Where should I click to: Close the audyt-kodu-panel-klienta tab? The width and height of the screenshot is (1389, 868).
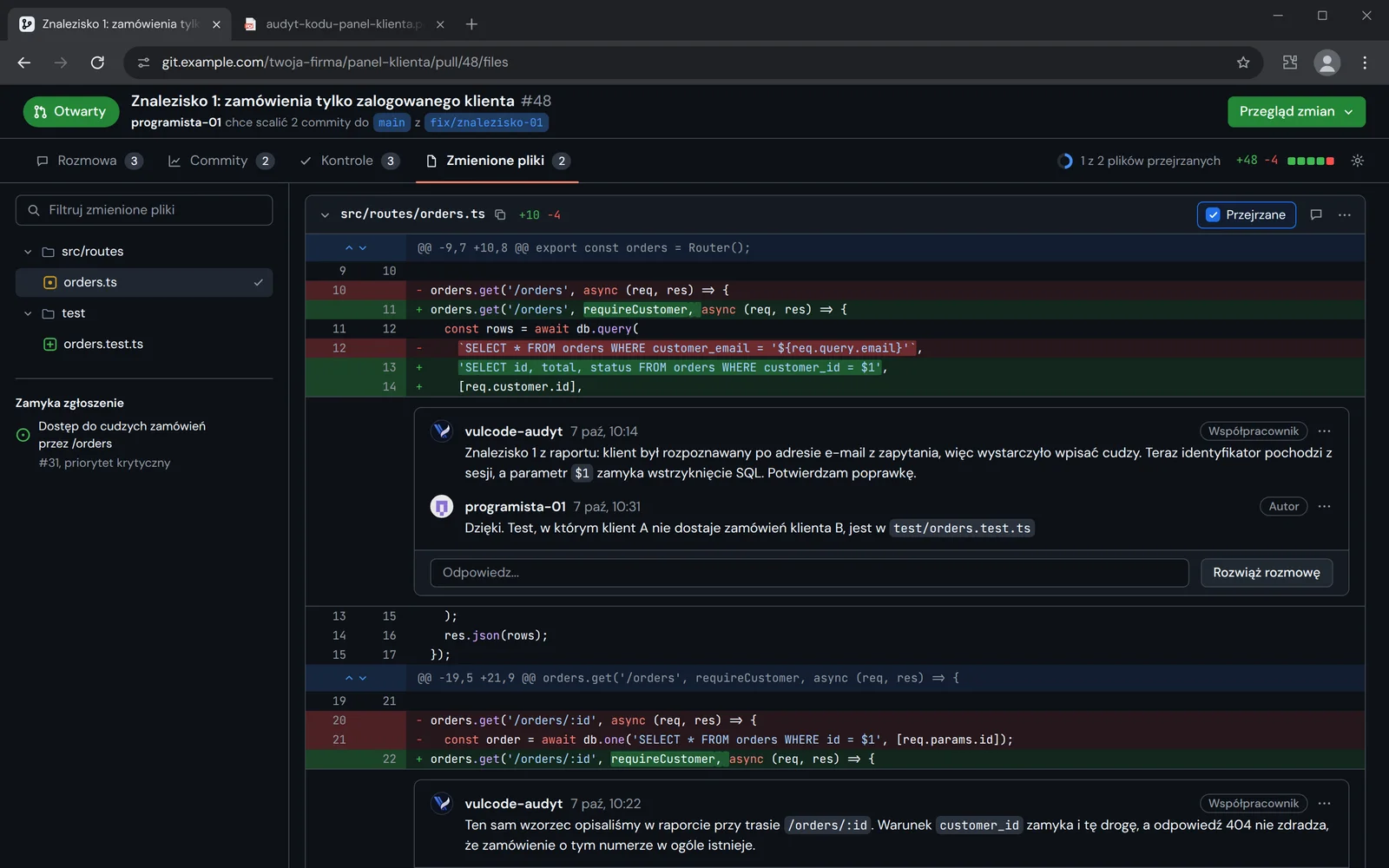[440, 24]
